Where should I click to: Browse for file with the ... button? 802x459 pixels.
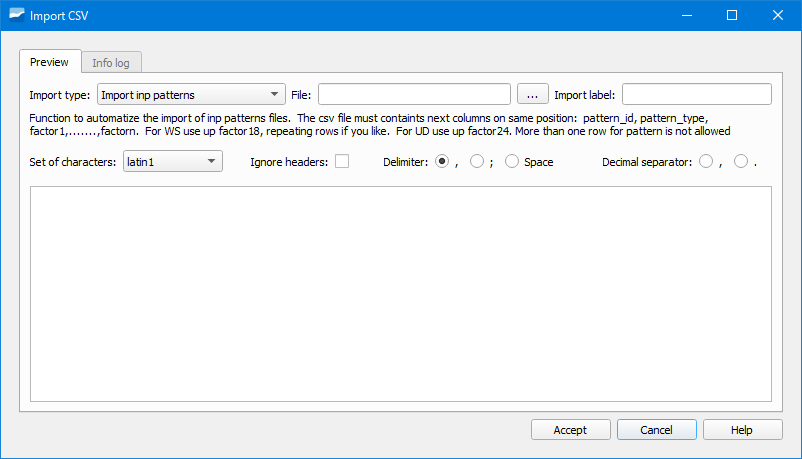tap(532, 95)
